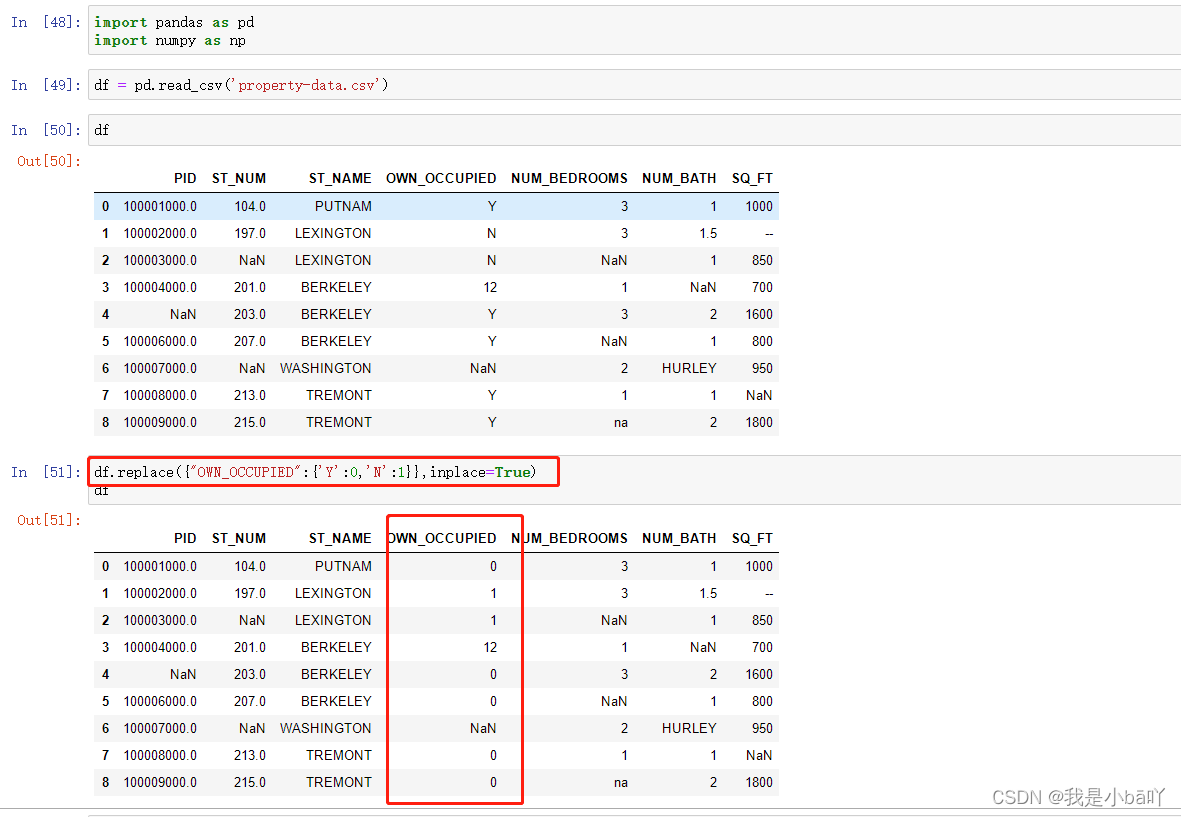Click NUM_BATH value 1.5 in the Out[50] table
This screenshot has height=817, width=1181.
click(708, 233)
